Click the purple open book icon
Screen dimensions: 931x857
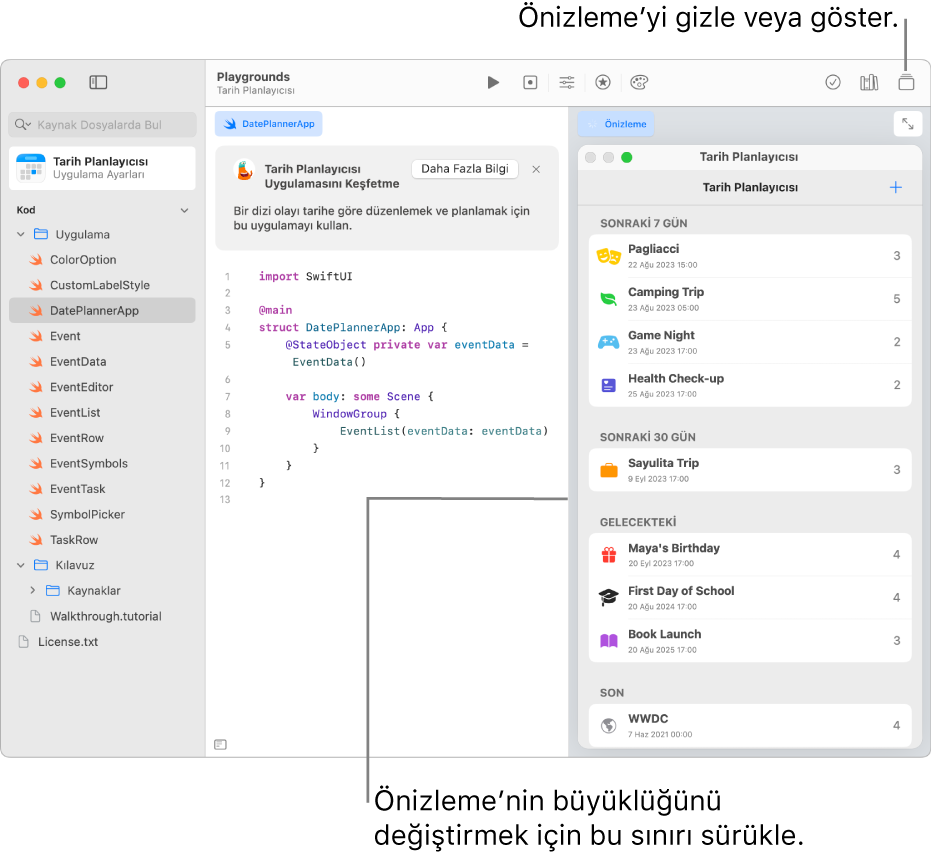point(609,641)
